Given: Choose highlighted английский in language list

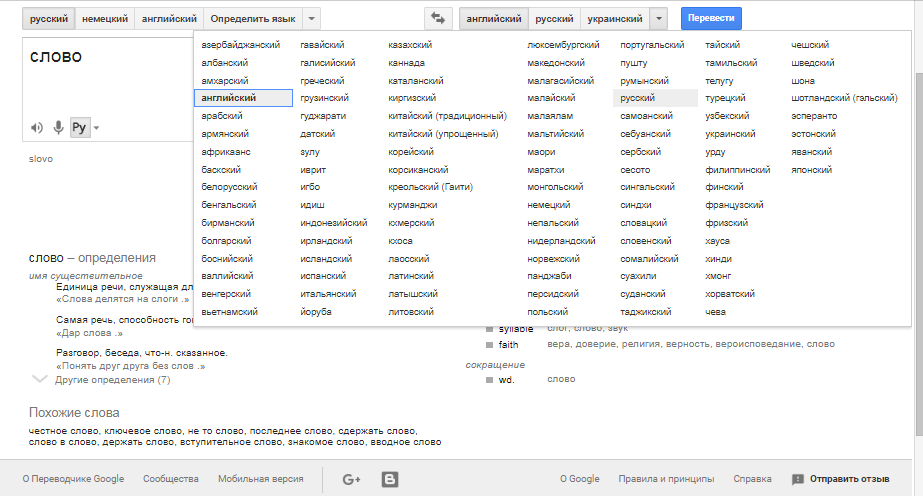Looking at the screenshot, I should pyautogui.click(x=243, y=98).
